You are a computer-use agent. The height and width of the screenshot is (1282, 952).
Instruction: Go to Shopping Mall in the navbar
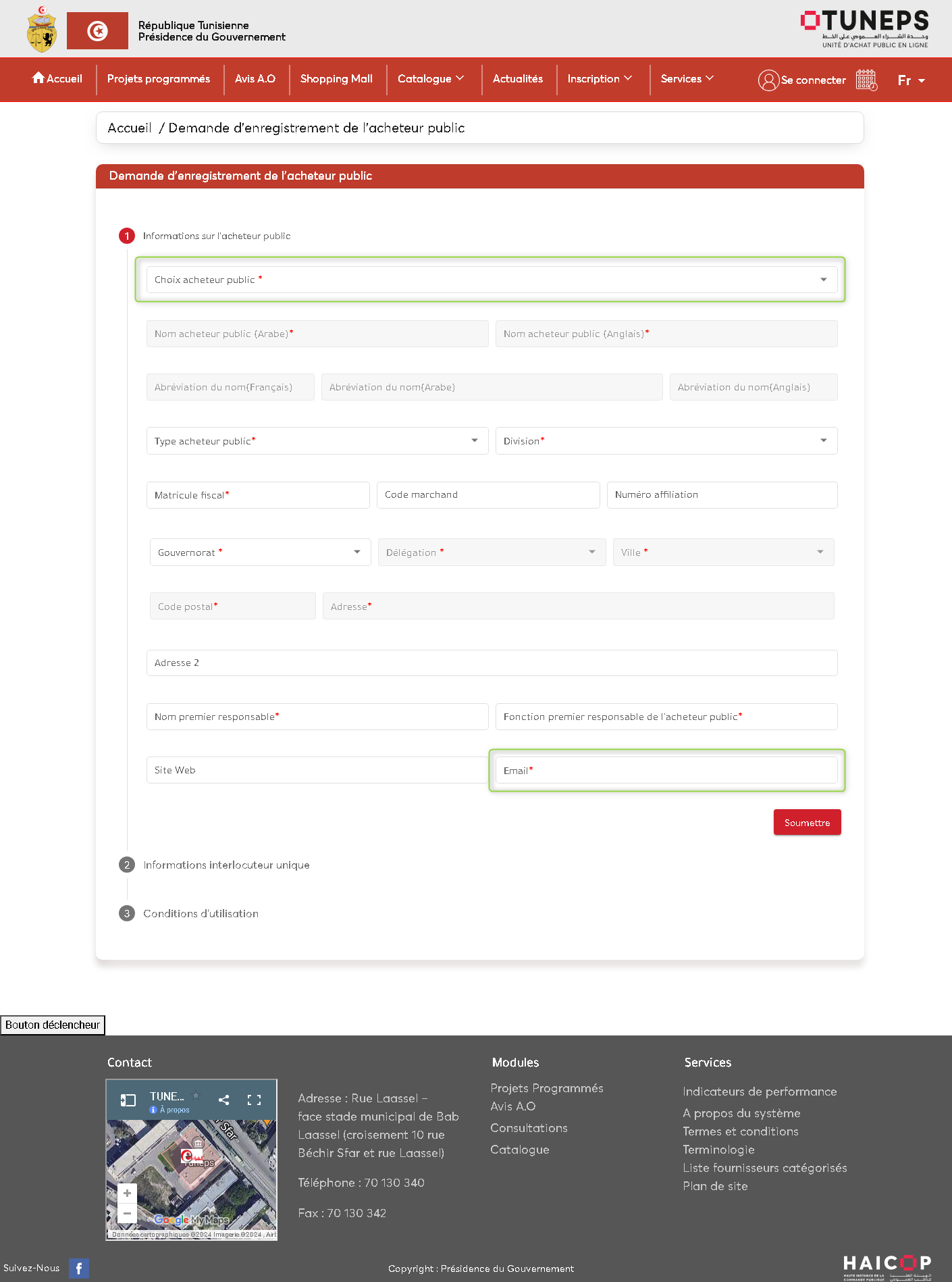(336, 79)
